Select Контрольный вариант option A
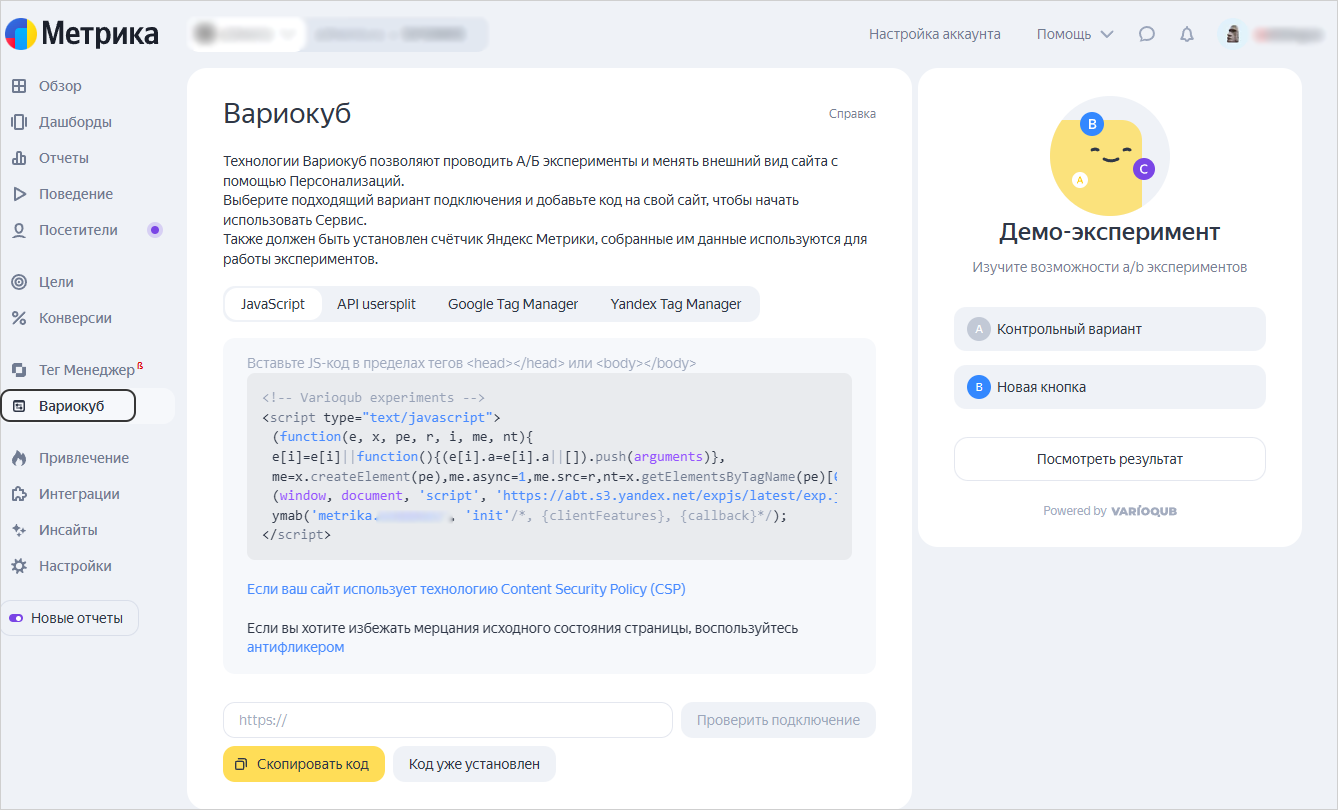Viewport: 1338px width, 810px height. (x=1109, y=329)
